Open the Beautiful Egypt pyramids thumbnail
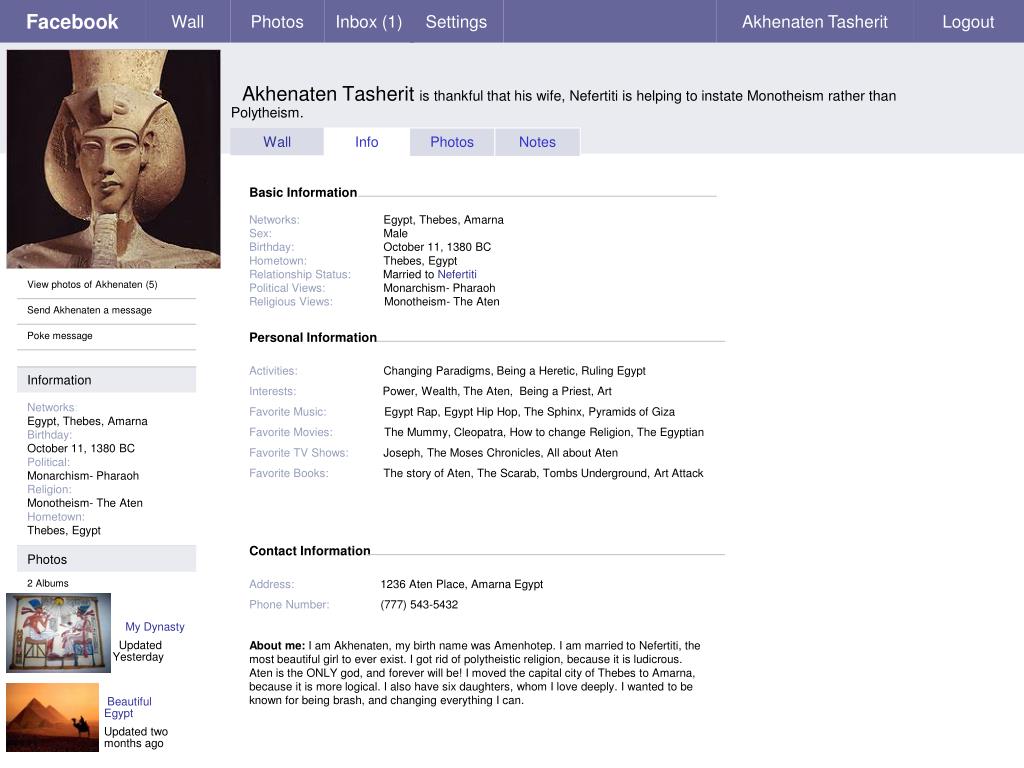Image resolution: width=1024 pixels, height=768 pixels. pos(52,717)
